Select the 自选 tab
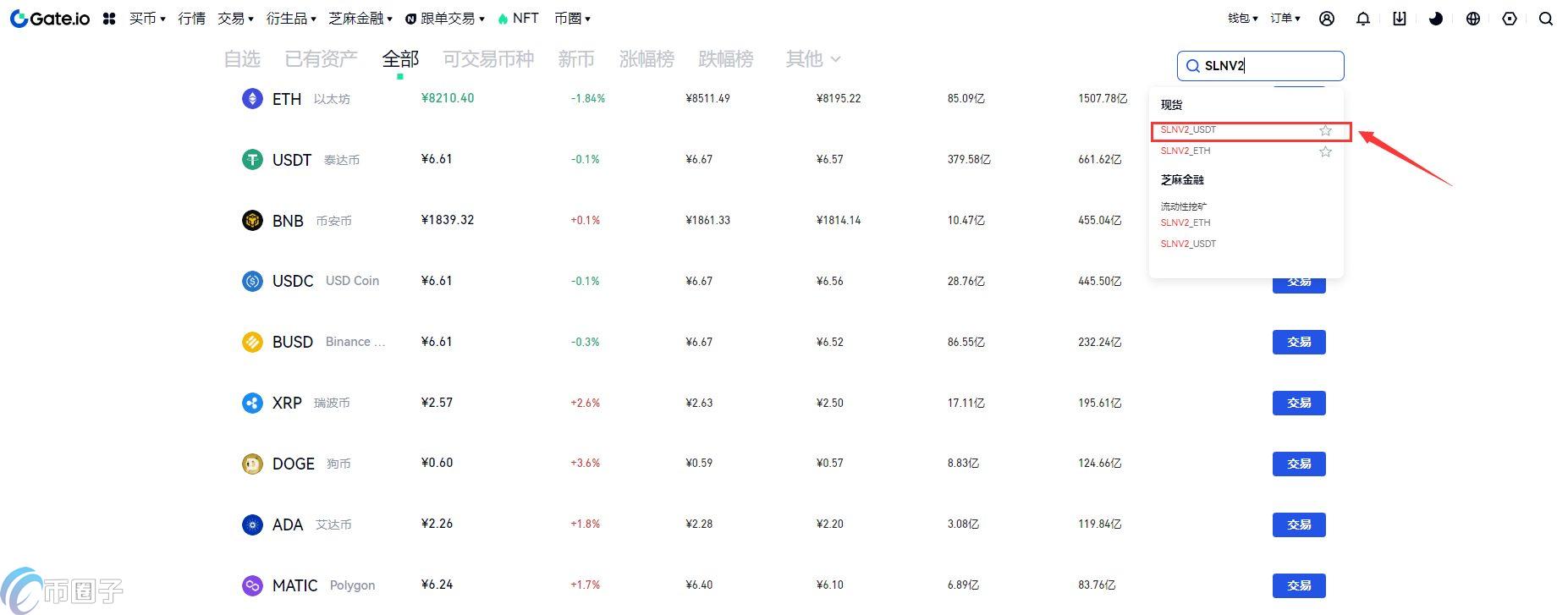This screenshot has width=1568, height=615. pos(242,59)
